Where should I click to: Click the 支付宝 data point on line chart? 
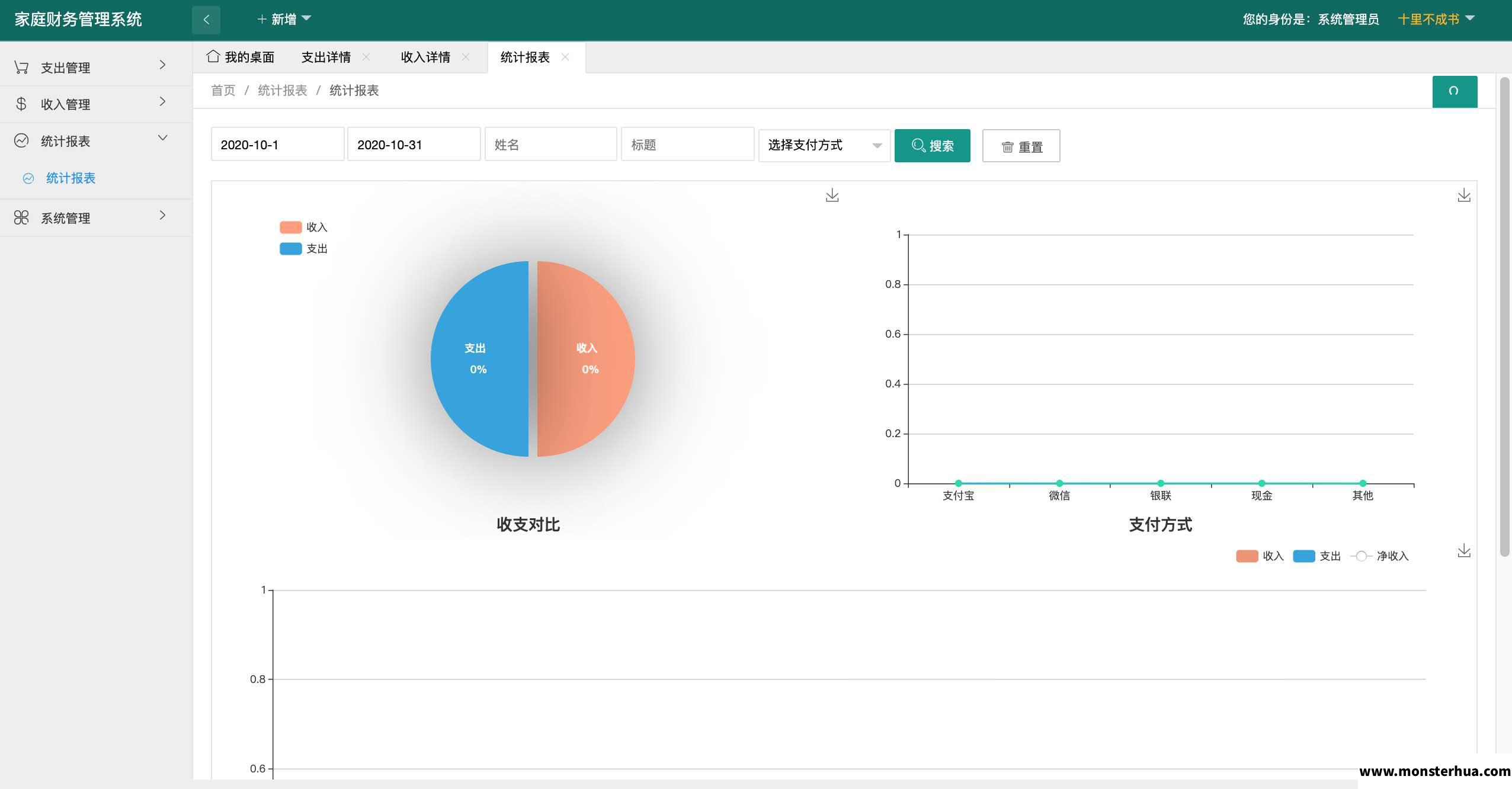point(959,483)
